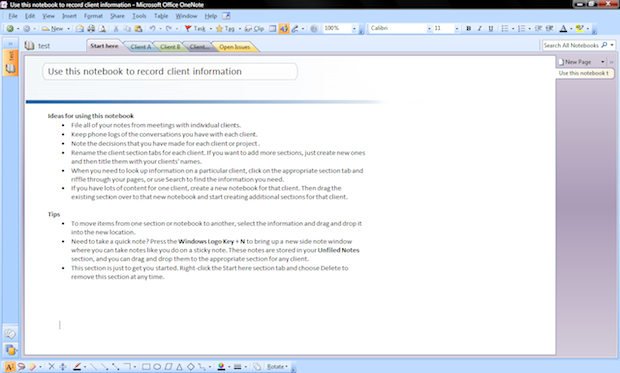Select the double-headed arrow line tool
Viewport: 620px width, 373px height.
115,367
